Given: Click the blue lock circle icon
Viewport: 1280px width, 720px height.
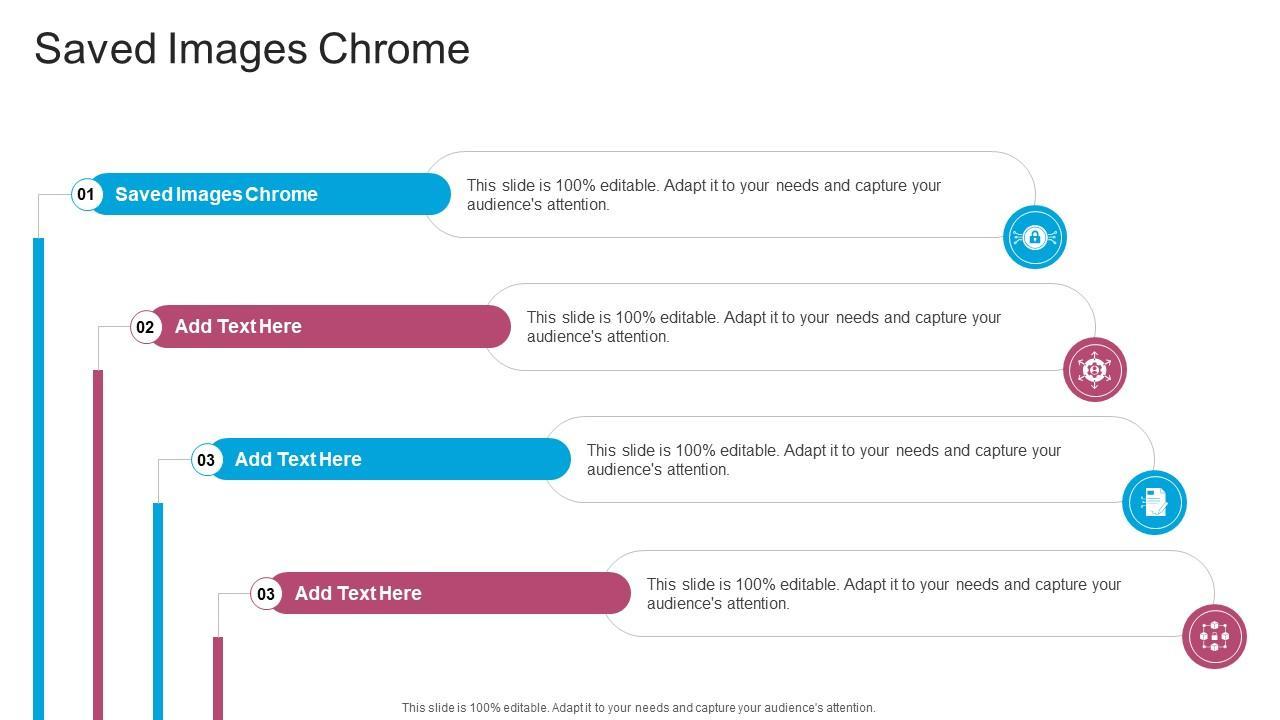Looking at the screenshot, I should click(x=1035, y=237).
